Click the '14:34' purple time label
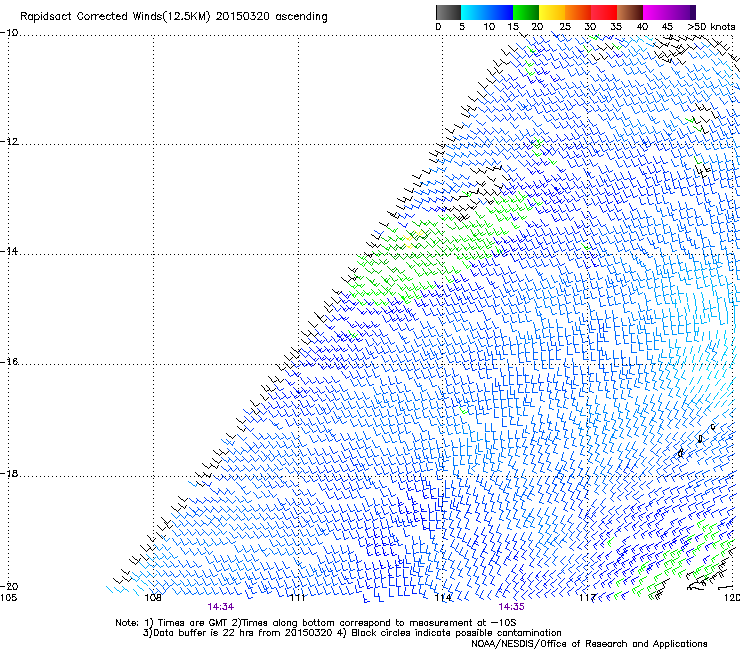Screen dimensions: 740x650 point(220,607)
